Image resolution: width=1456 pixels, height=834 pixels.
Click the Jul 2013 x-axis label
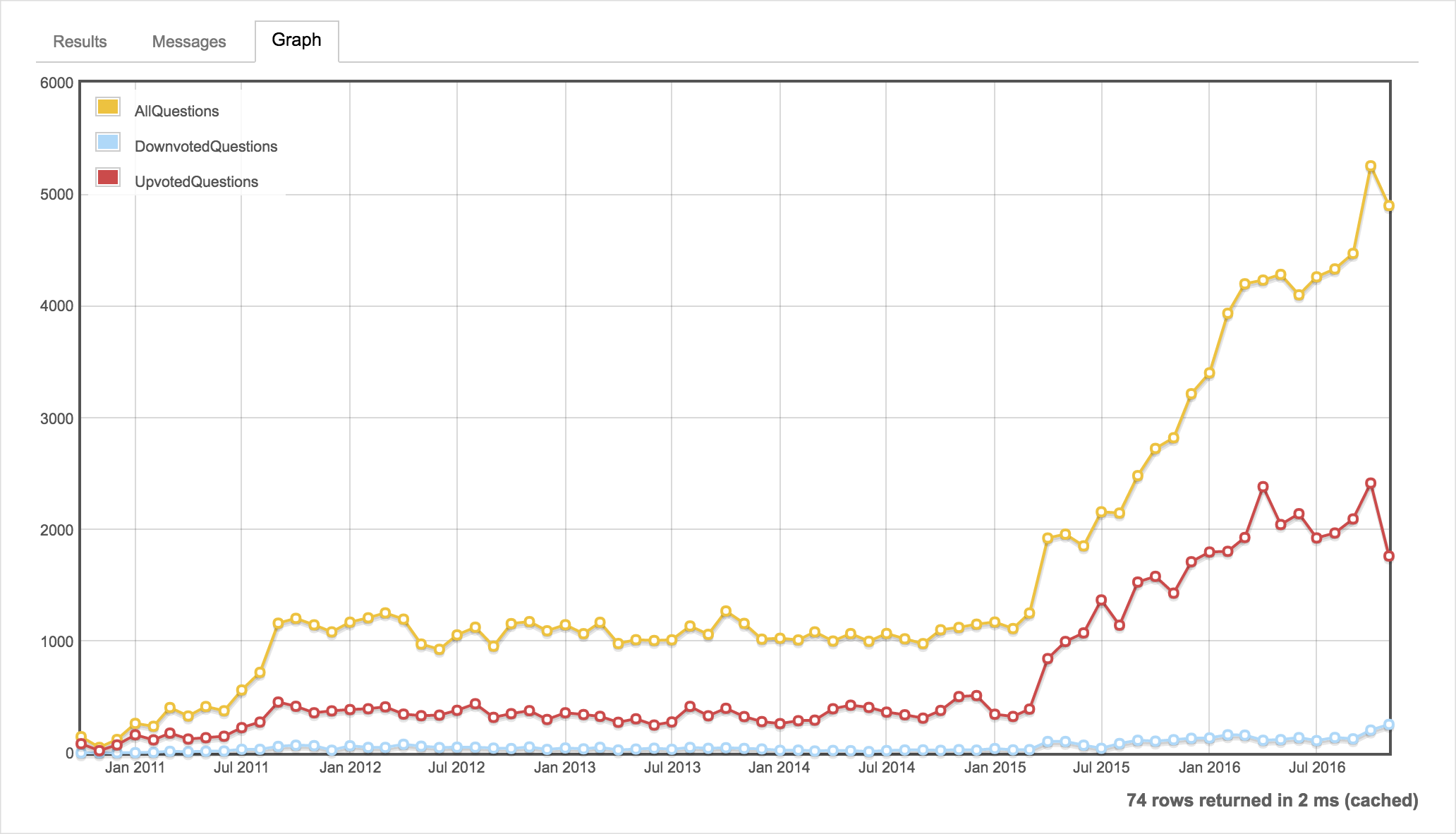(672, 768)
